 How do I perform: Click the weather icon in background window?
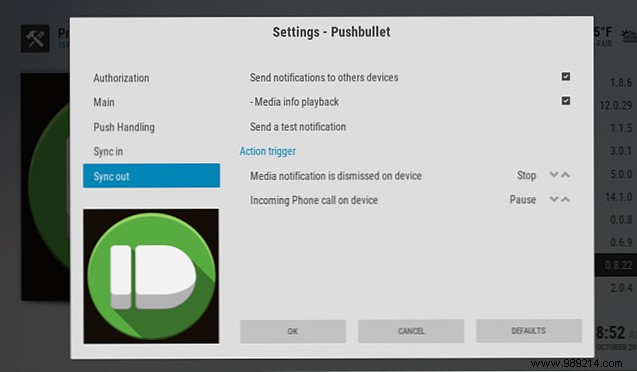pyautogui.click(x=629, y=36)
